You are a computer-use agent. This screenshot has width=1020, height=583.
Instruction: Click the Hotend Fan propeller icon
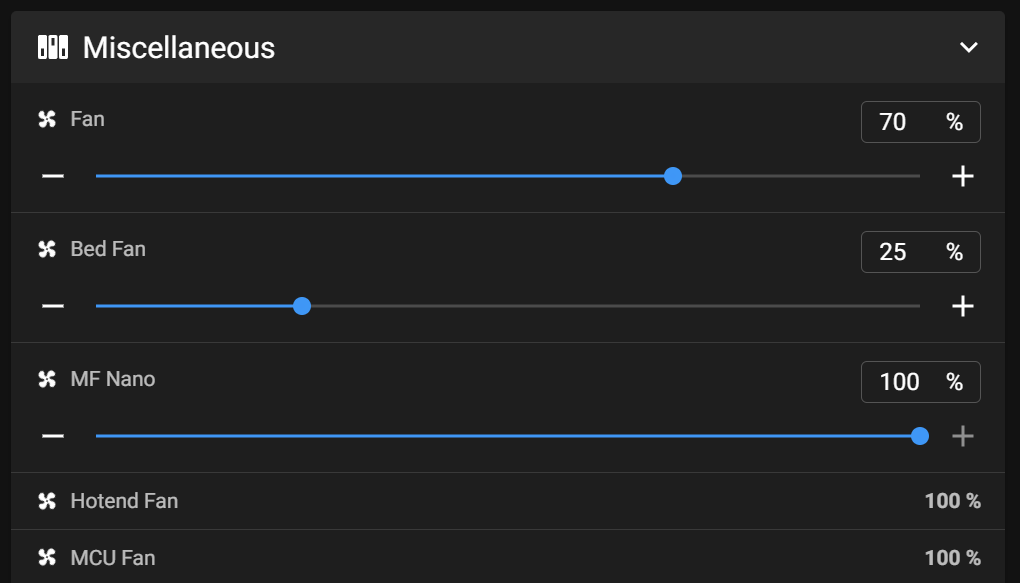(47, 501)
